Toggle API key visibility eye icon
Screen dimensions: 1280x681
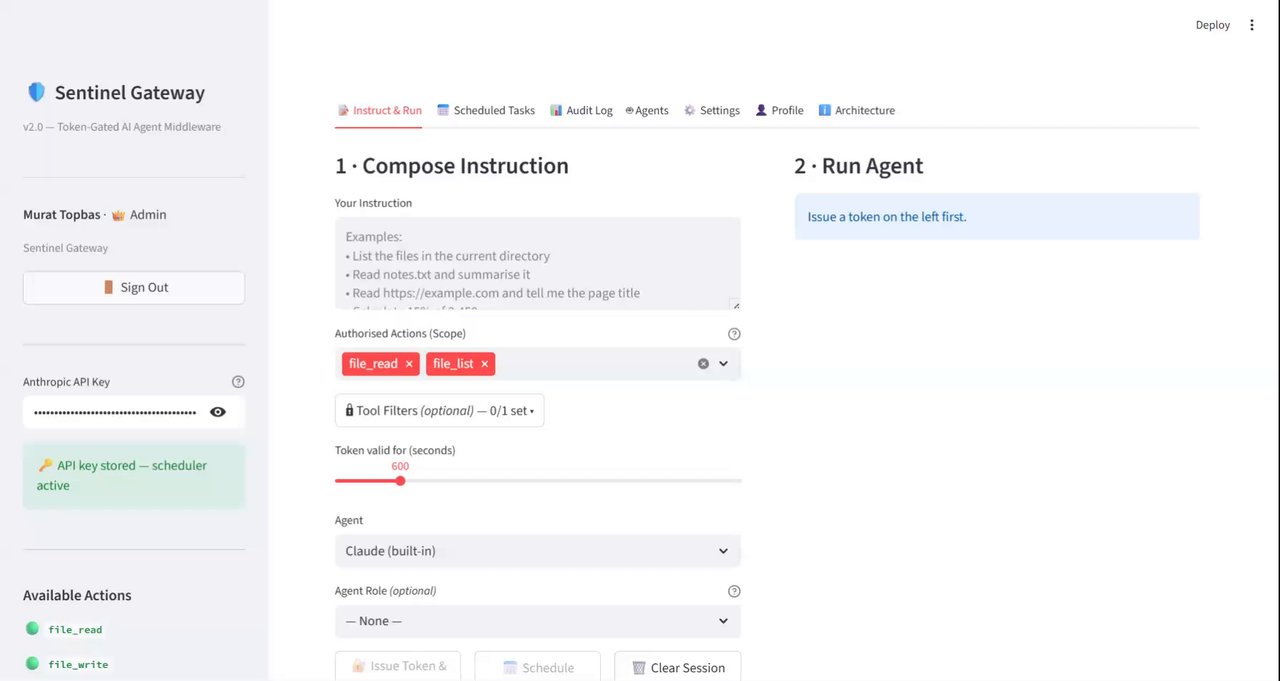point(218,412)
